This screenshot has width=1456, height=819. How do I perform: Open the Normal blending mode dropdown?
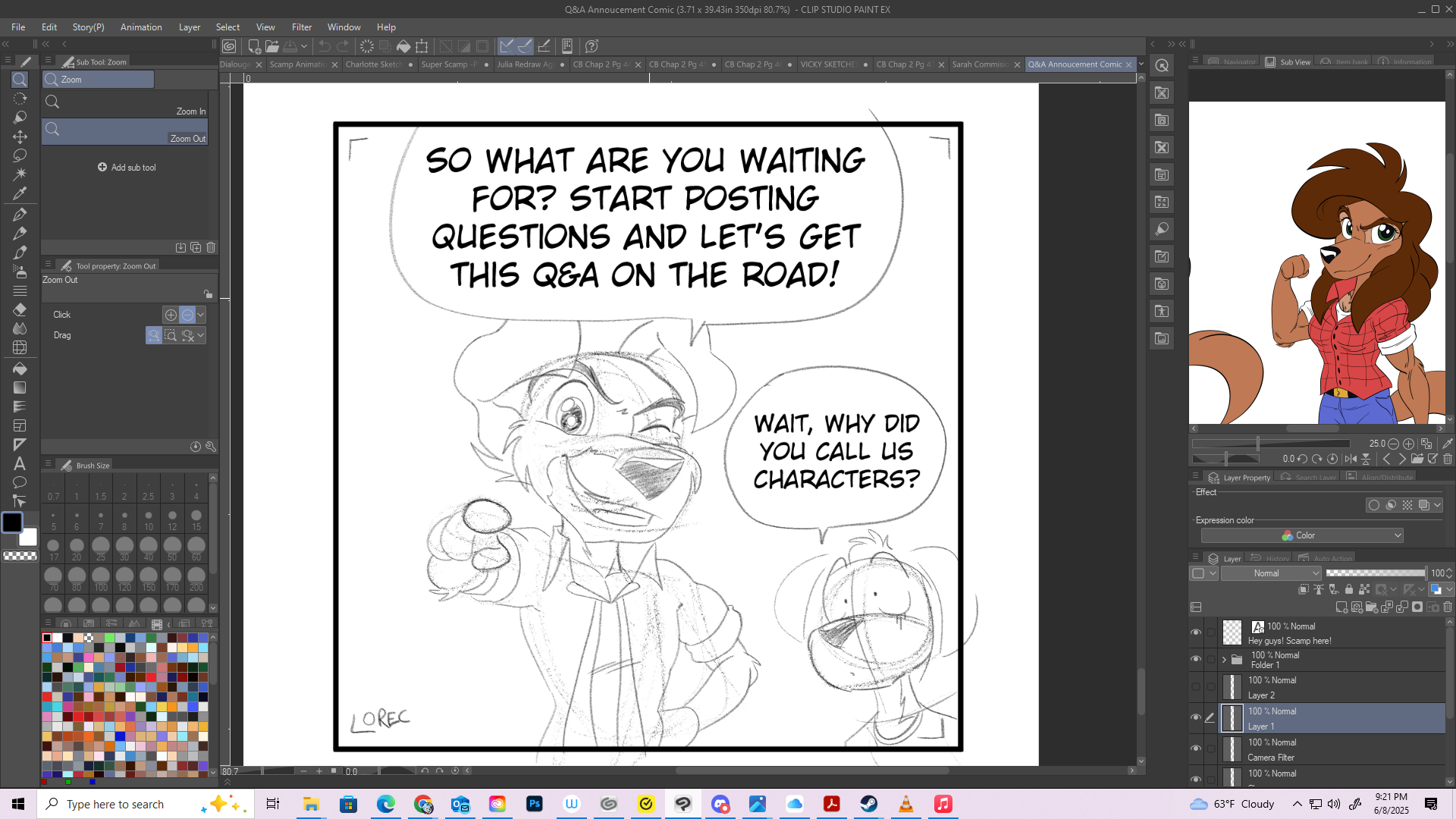click(x=1271, y=573)
